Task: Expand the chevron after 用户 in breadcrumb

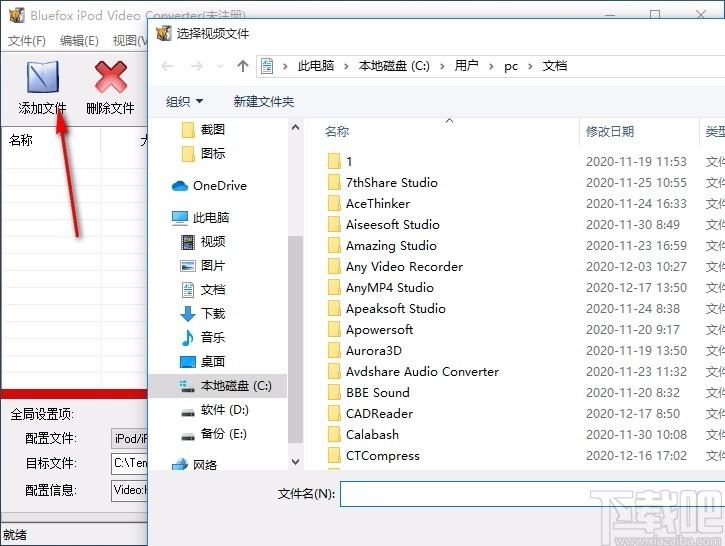Action: [x=491, y=67]
